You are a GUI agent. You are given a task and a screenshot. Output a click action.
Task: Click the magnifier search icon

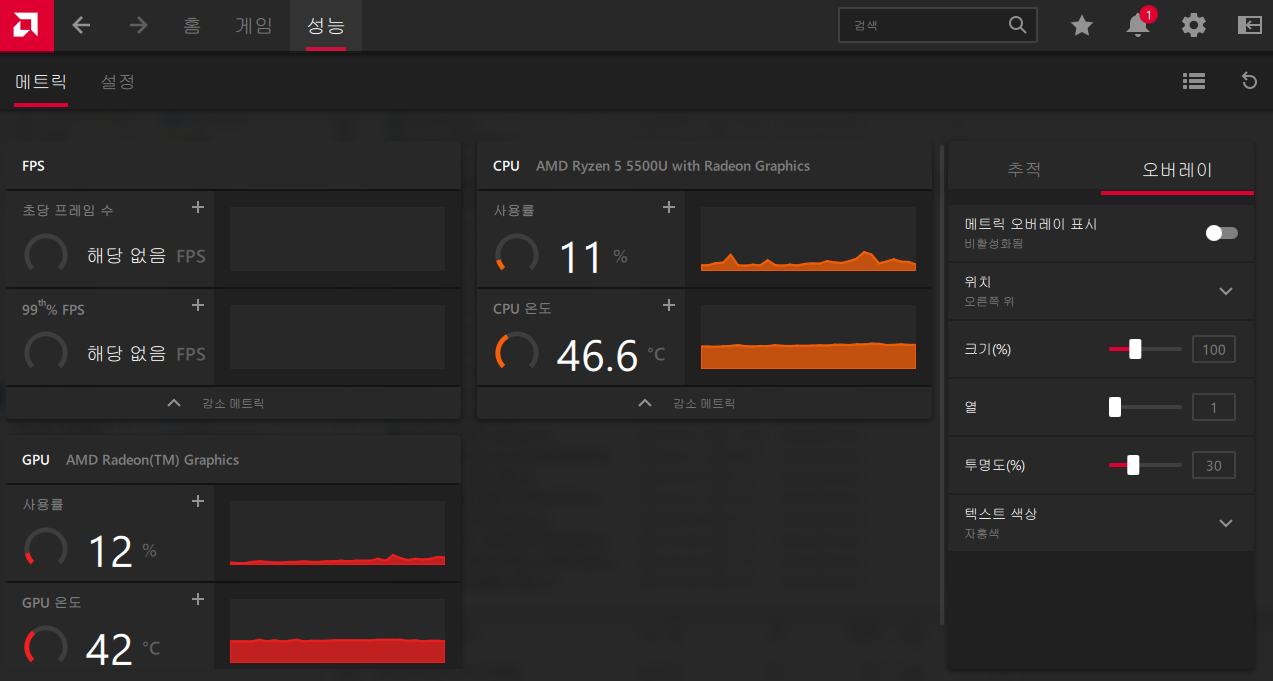pos(1018,25)
